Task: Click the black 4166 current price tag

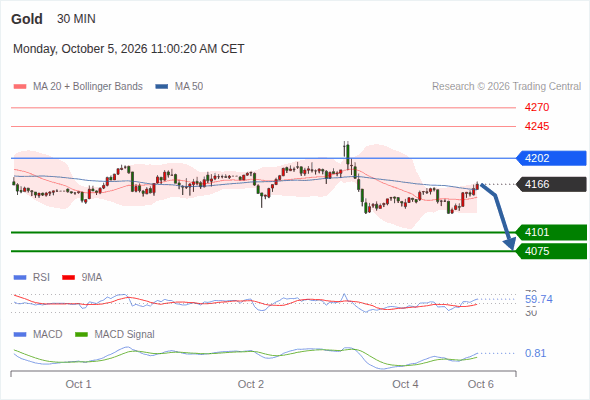Action: 551,184
